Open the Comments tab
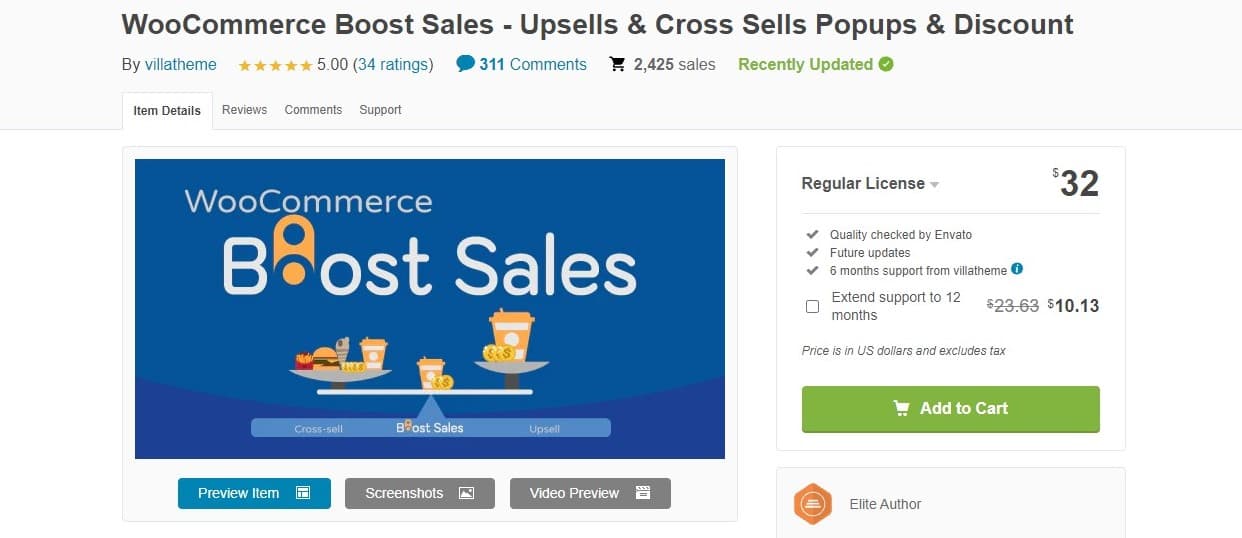This screenshot has height=538, width=1242. (x=313, y=110)
